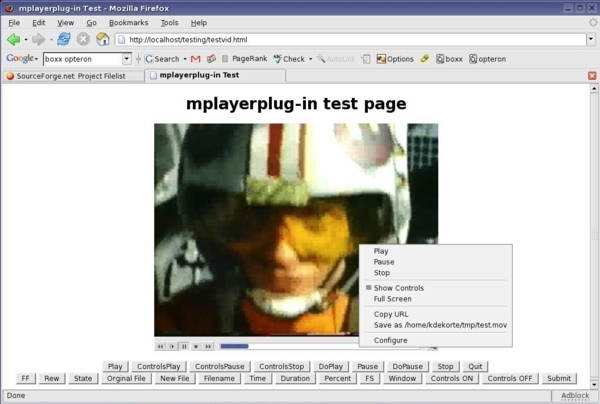Open Gmail icon in Google toolbar

point(196,59)
